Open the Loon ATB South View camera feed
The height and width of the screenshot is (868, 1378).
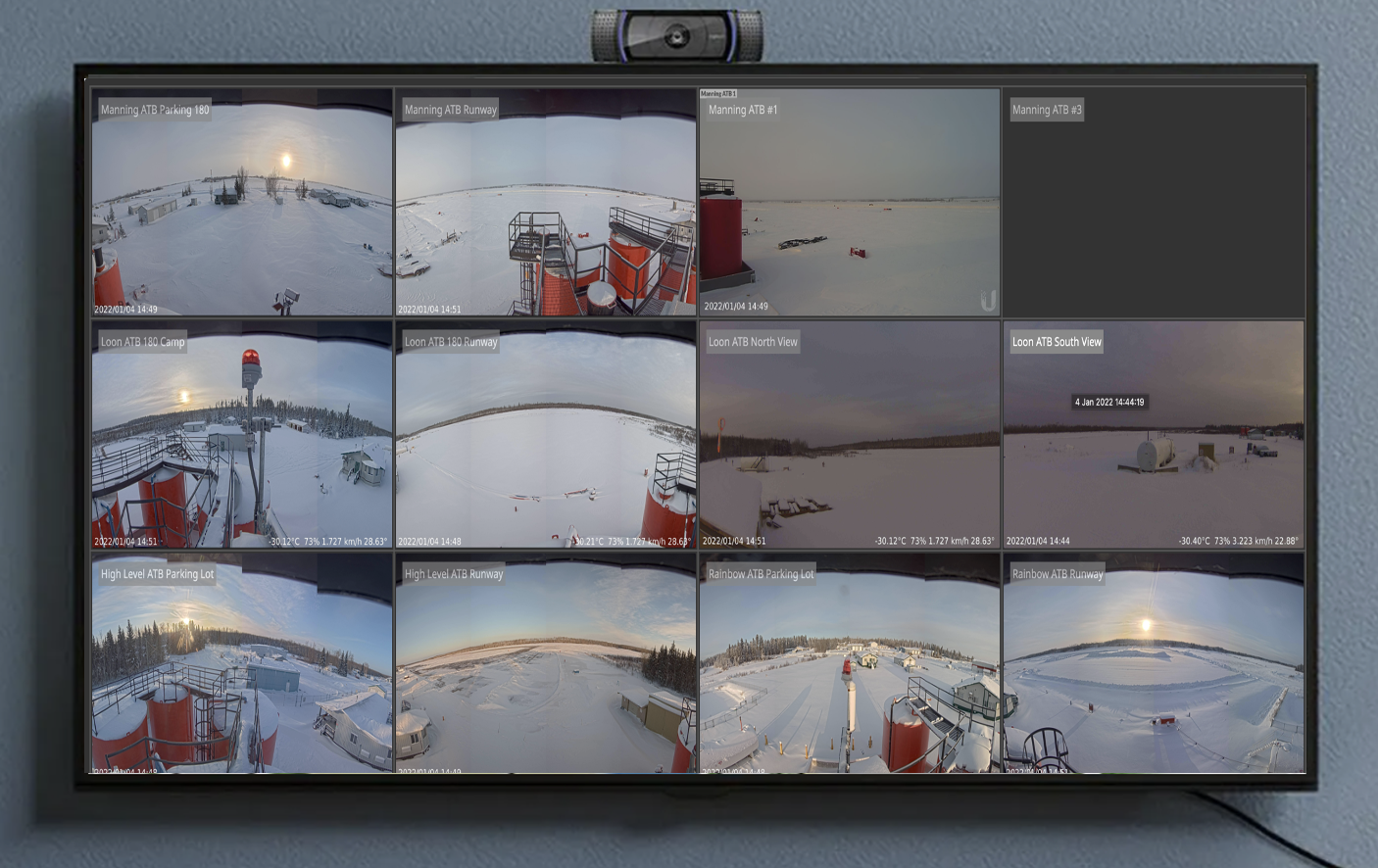click(1154, 434)
